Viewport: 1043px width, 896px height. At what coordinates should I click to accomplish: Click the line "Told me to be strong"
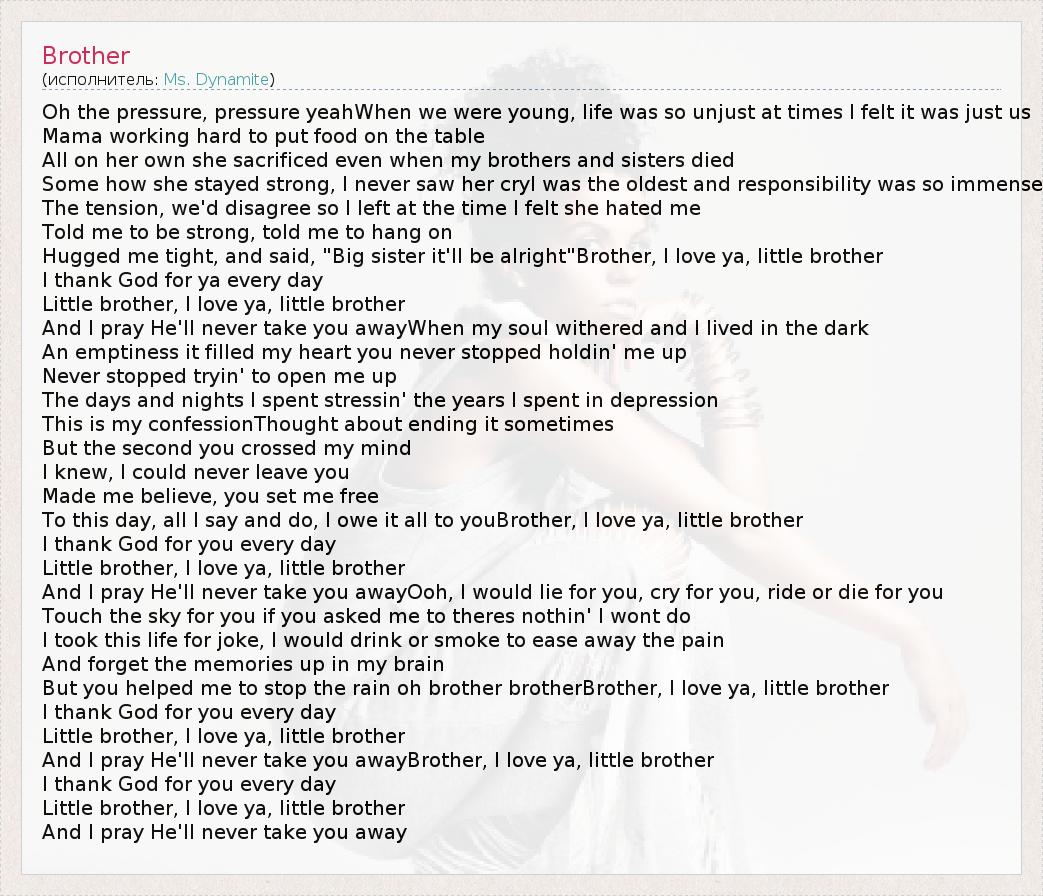247,232
